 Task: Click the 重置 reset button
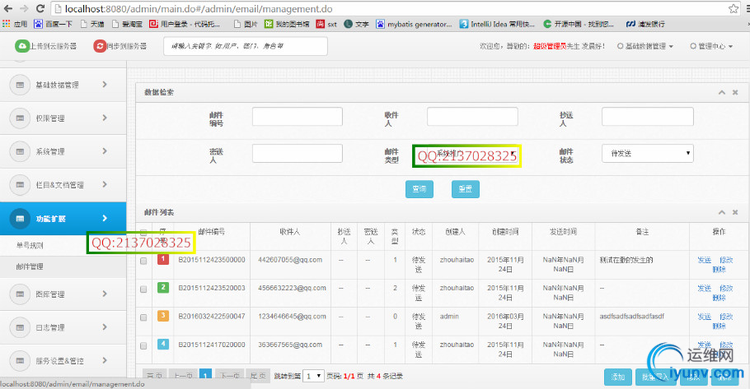465,189
